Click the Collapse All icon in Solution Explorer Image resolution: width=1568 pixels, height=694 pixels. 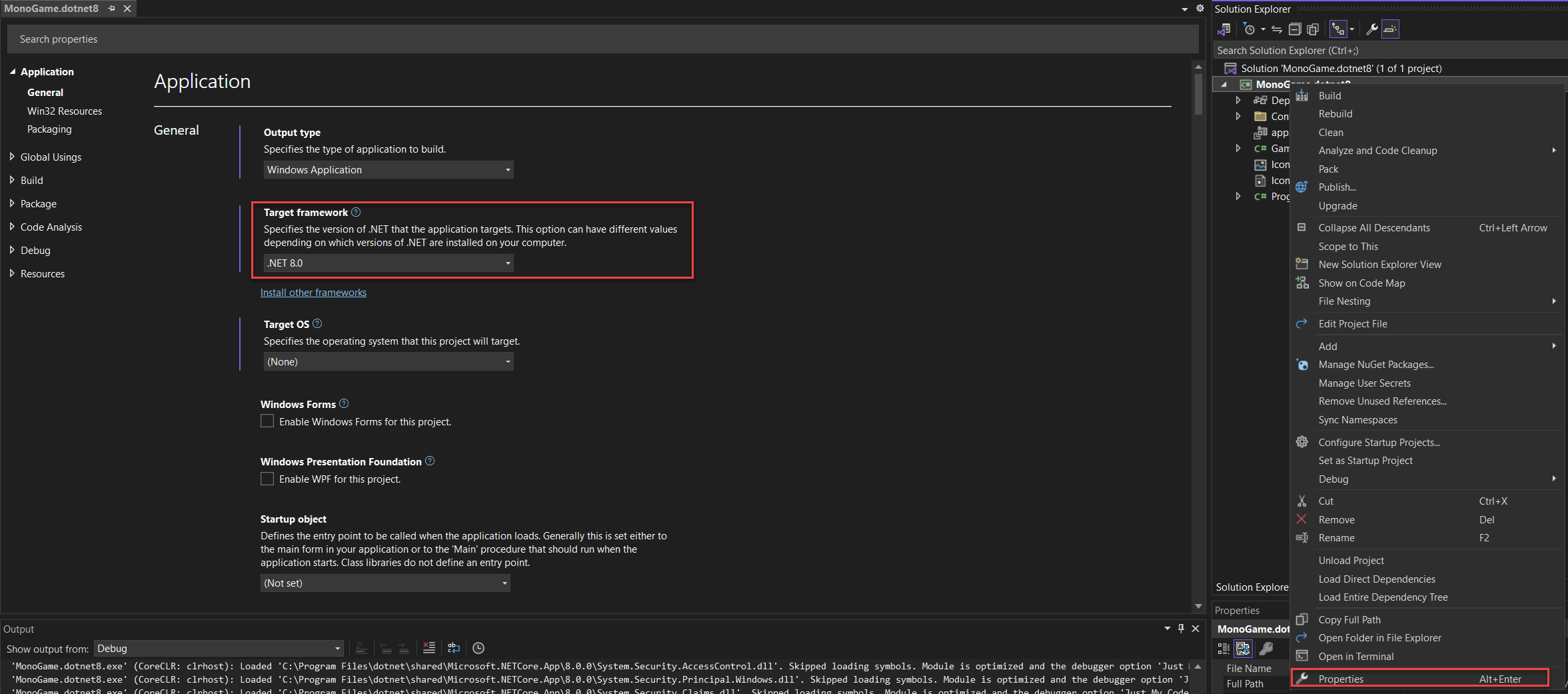pos(1295,29)
